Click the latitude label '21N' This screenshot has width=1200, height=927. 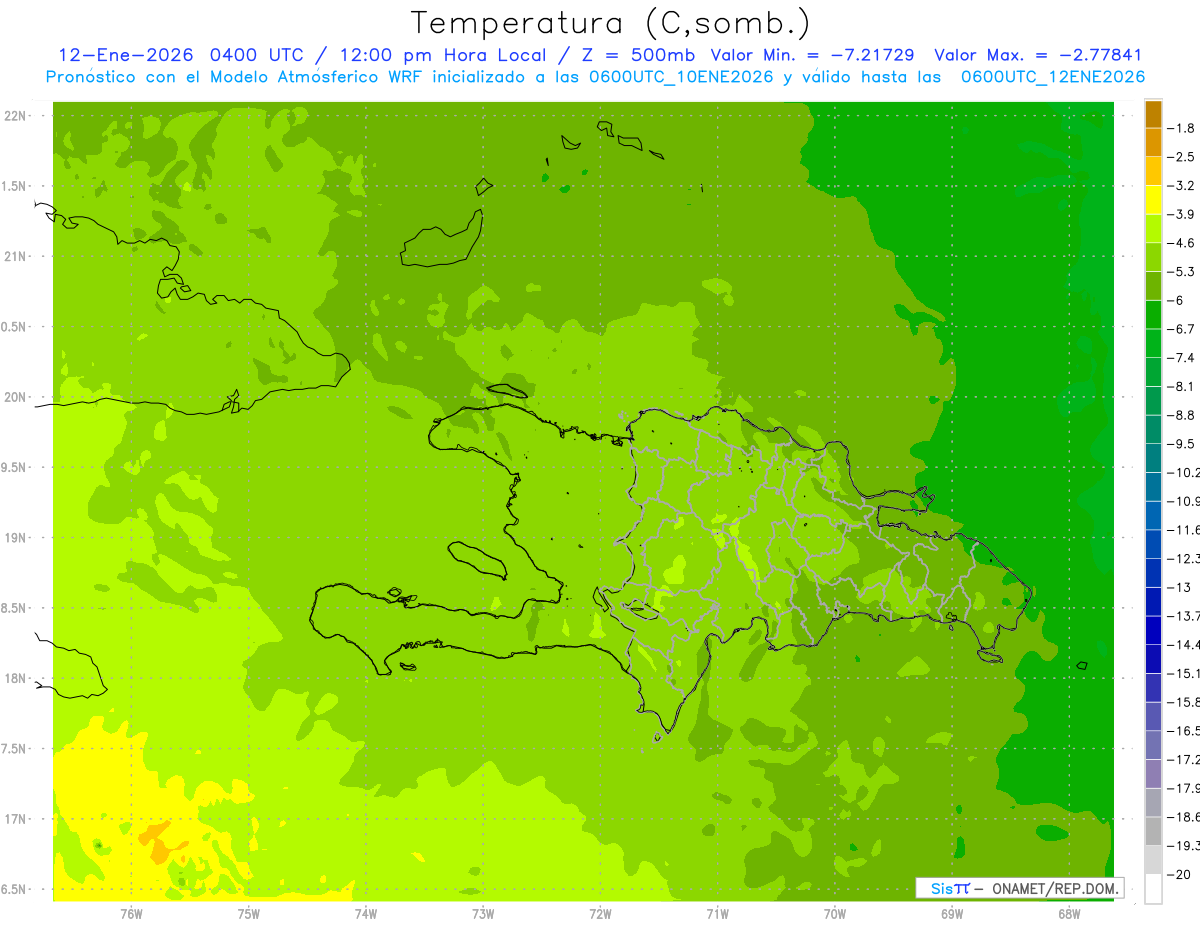pyautogui.click(x=14, y=256)
